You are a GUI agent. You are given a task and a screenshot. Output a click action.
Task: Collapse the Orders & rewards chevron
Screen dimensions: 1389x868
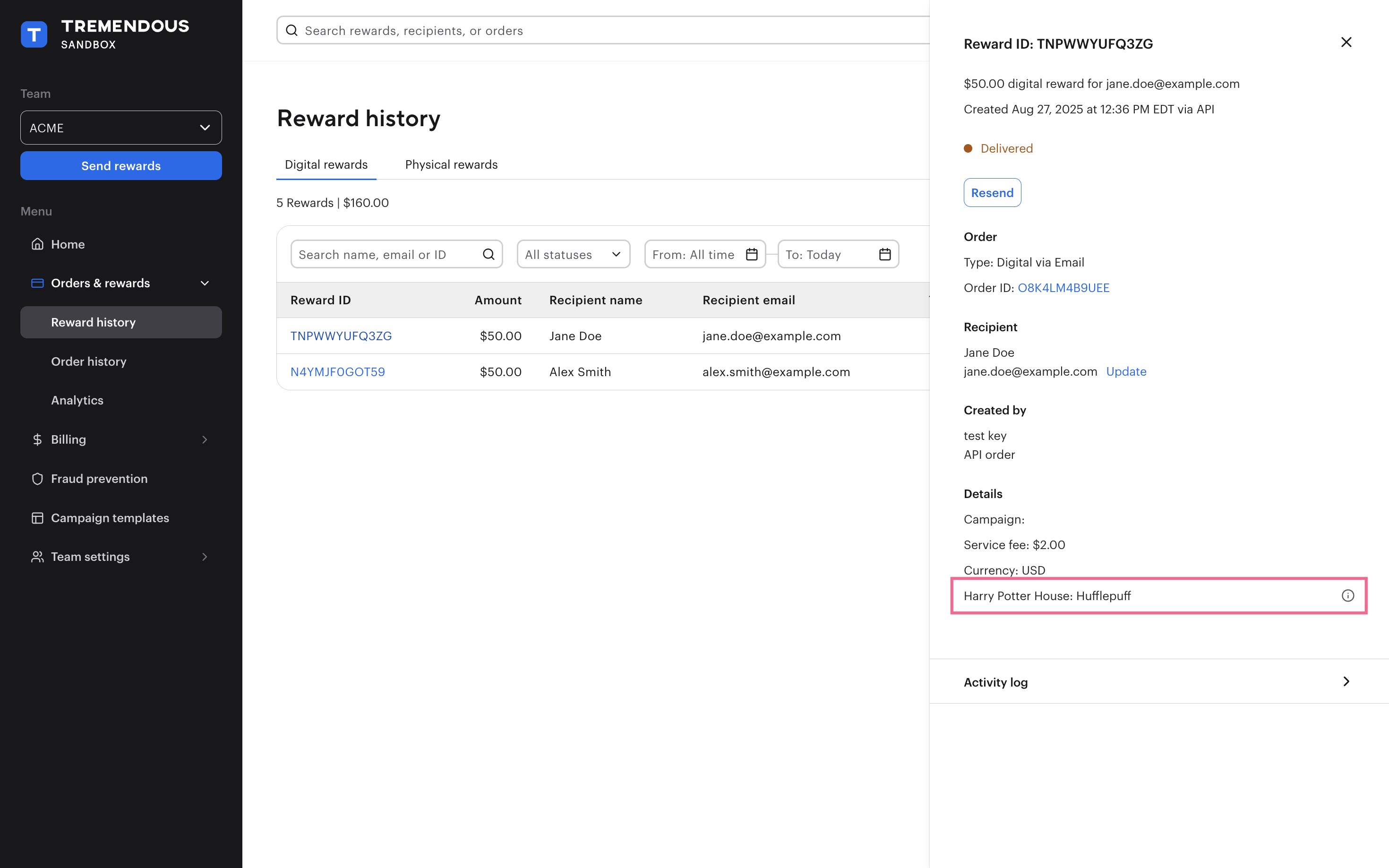pos(204,283)
